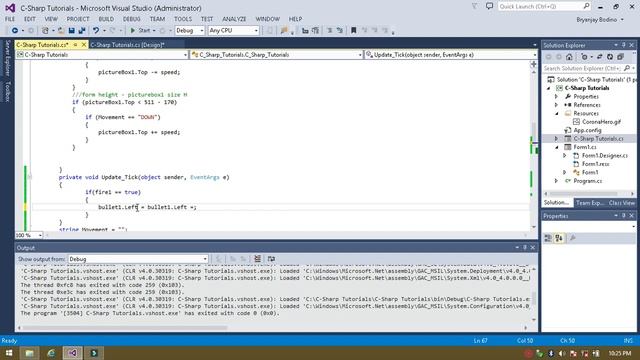Image resolution: width=640 pixels, height=360 pixels.
Task: Click the New Project toolbar icon
Action: point(45,31)
